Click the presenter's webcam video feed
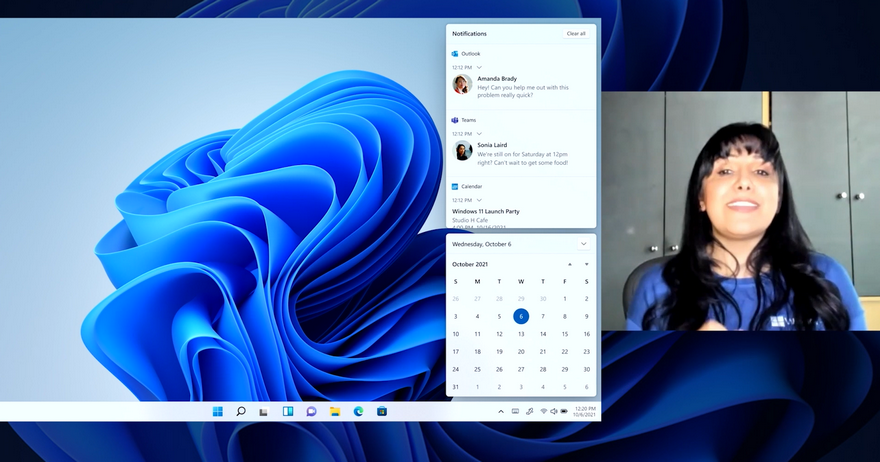This screenshot has height=462, width=880. tap(740, 211)
